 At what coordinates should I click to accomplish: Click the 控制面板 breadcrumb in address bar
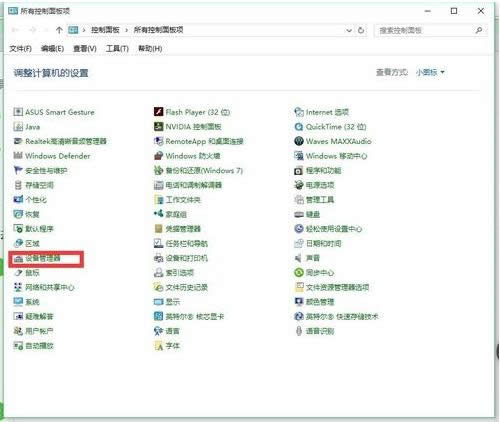[105, 30]
